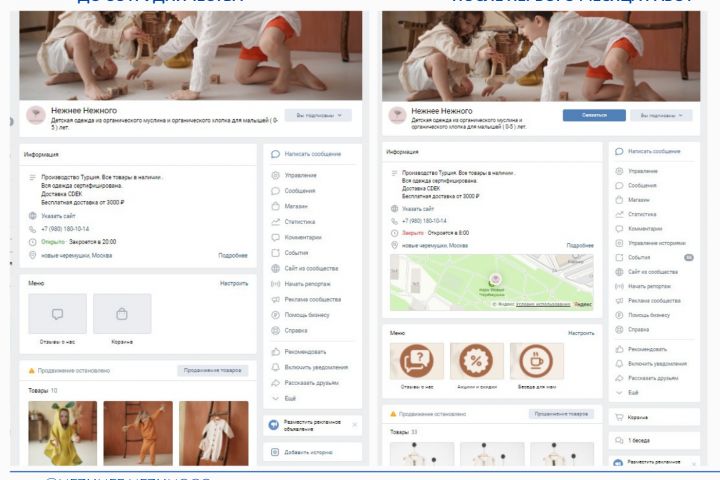Open the white romper product thumbnail
This screenshot has width=720, height=480.
point(214,433)
